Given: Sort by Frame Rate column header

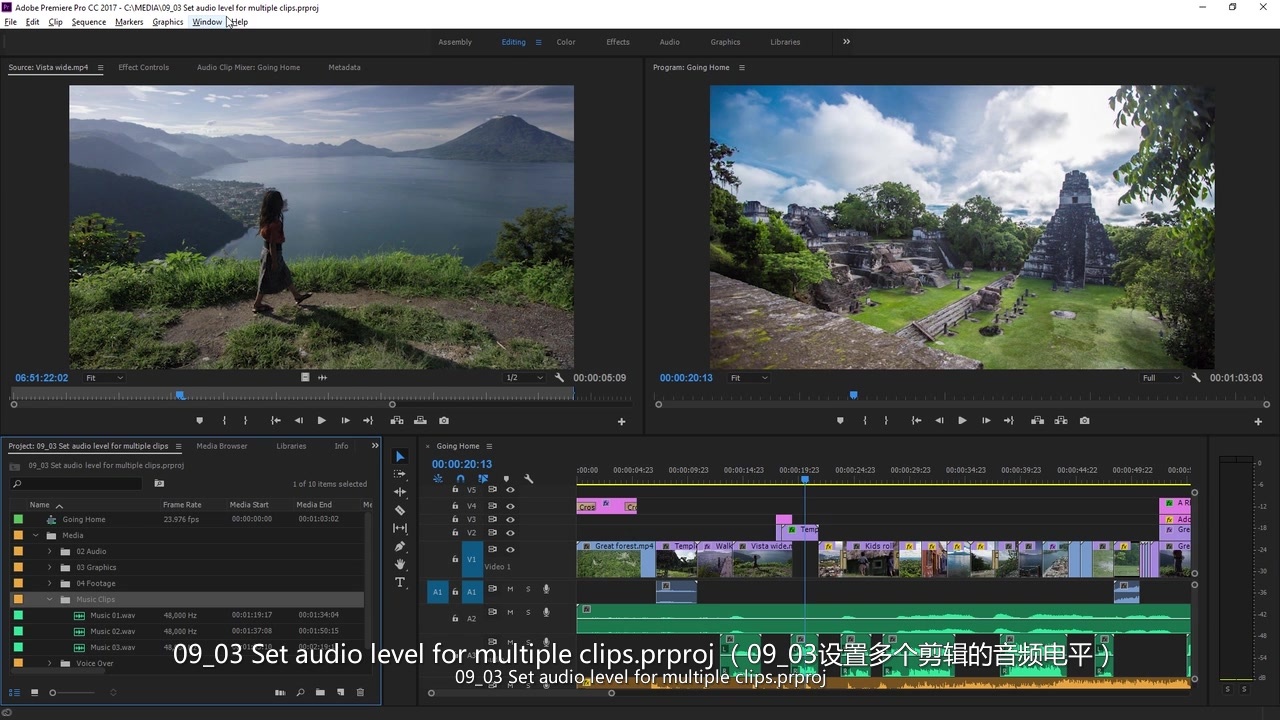Looking at the screenshot, I should (x=182, y=505).
